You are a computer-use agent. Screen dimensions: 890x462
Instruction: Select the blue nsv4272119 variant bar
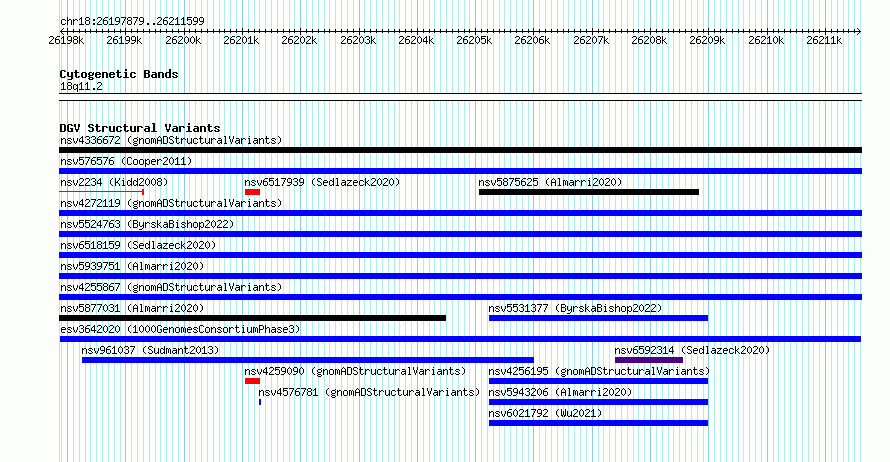(460, 213)
